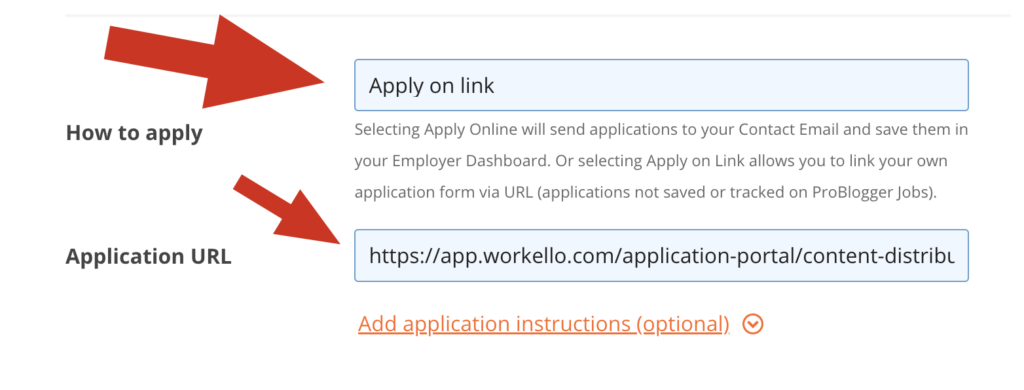Click 'Add application instructions (optional)' link
The height and width of the screenshot is (390, 1024).
tap(543, 324)
